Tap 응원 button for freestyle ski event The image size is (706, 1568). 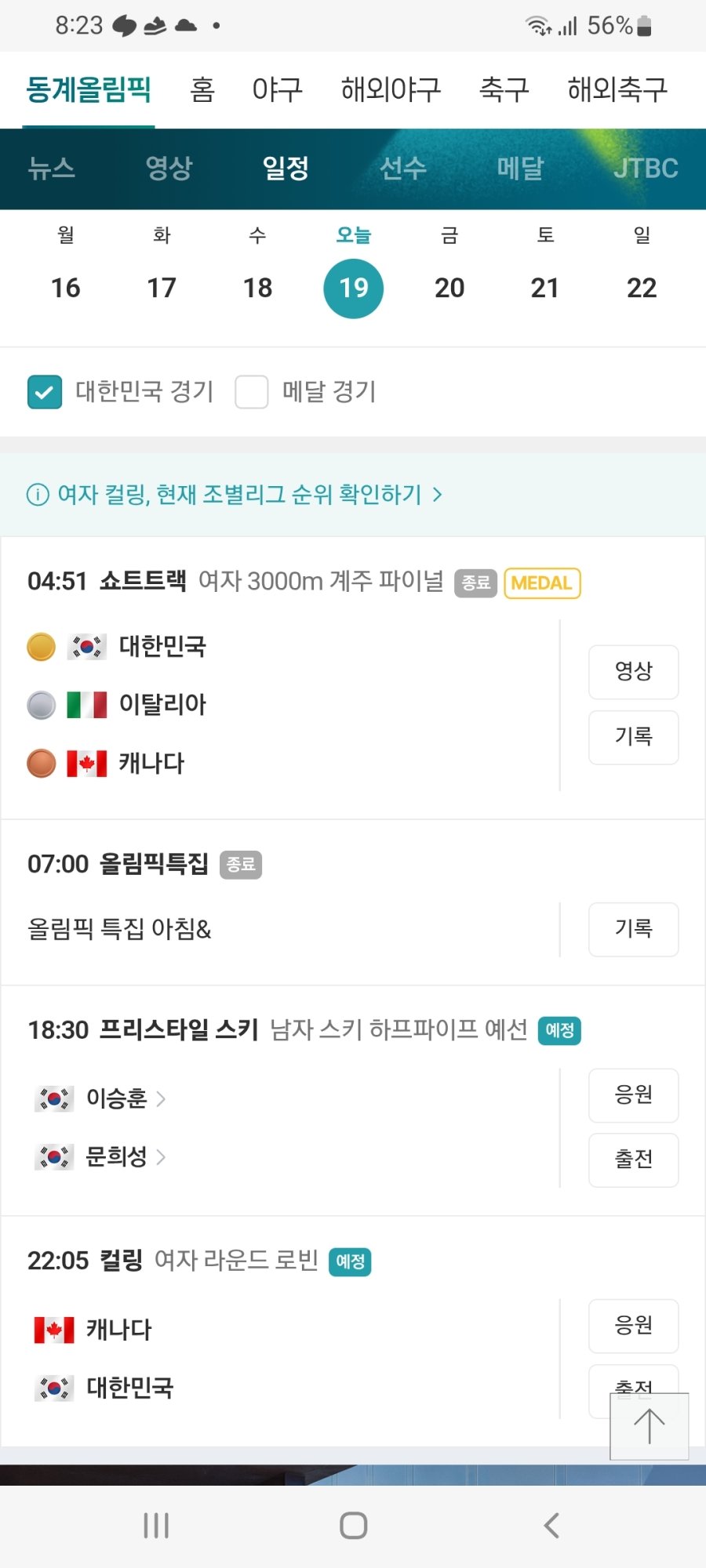[x=633, y=1094]
